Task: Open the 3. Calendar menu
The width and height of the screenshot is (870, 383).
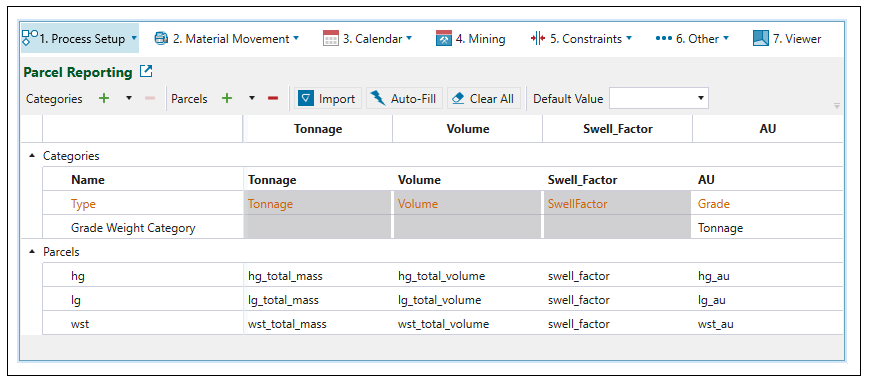Action: tap(367, 38)
